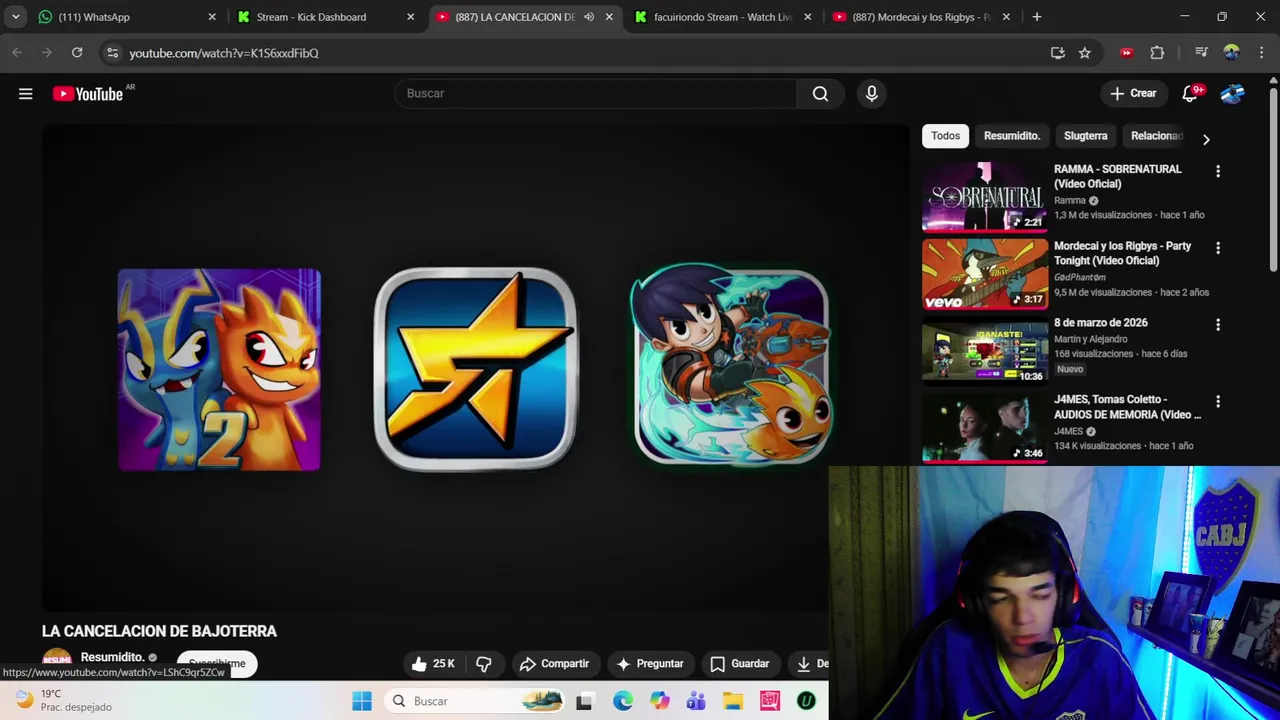Open the SOBRENATURAL video thumbnail

click(985, 197)
